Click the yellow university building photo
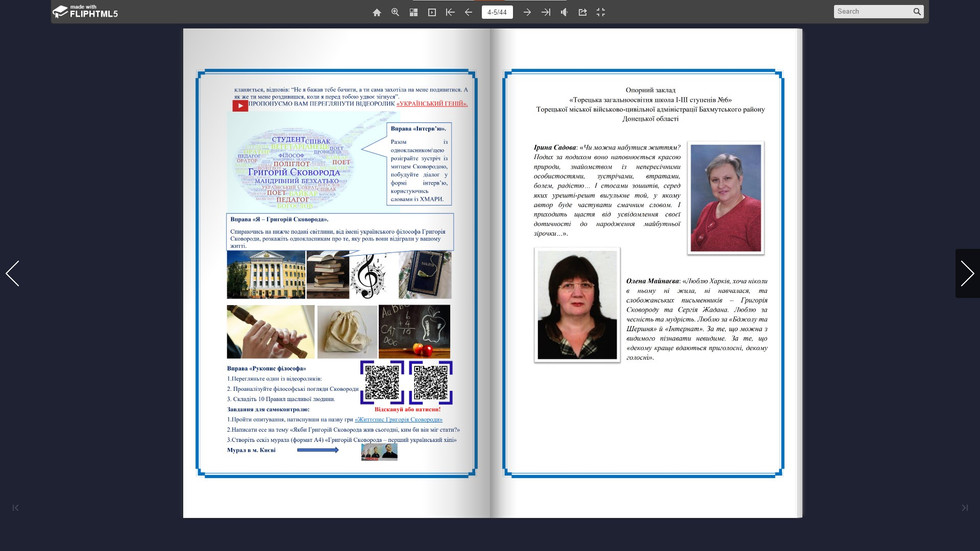980x551 pixels. click(266, 275)
